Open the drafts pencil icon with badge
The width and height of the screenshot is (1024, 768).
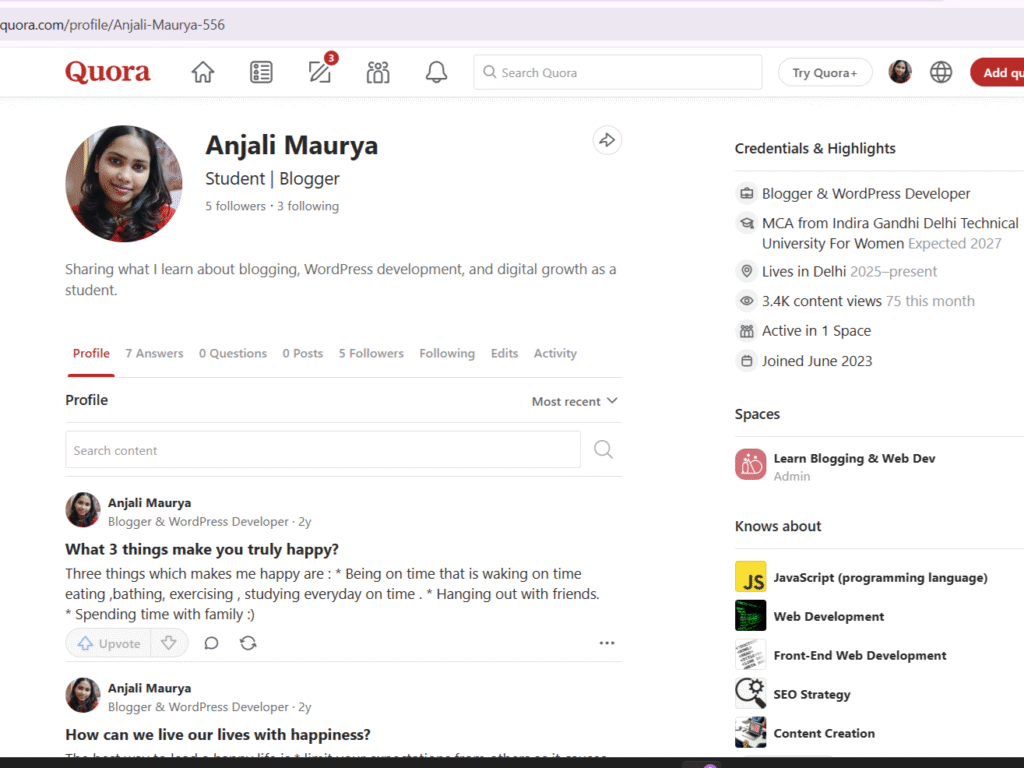coord(319,72)
